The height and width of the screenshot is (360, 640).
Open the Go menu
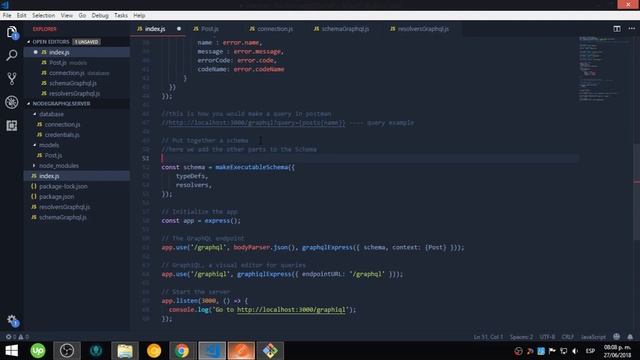(x=82, y=15)
